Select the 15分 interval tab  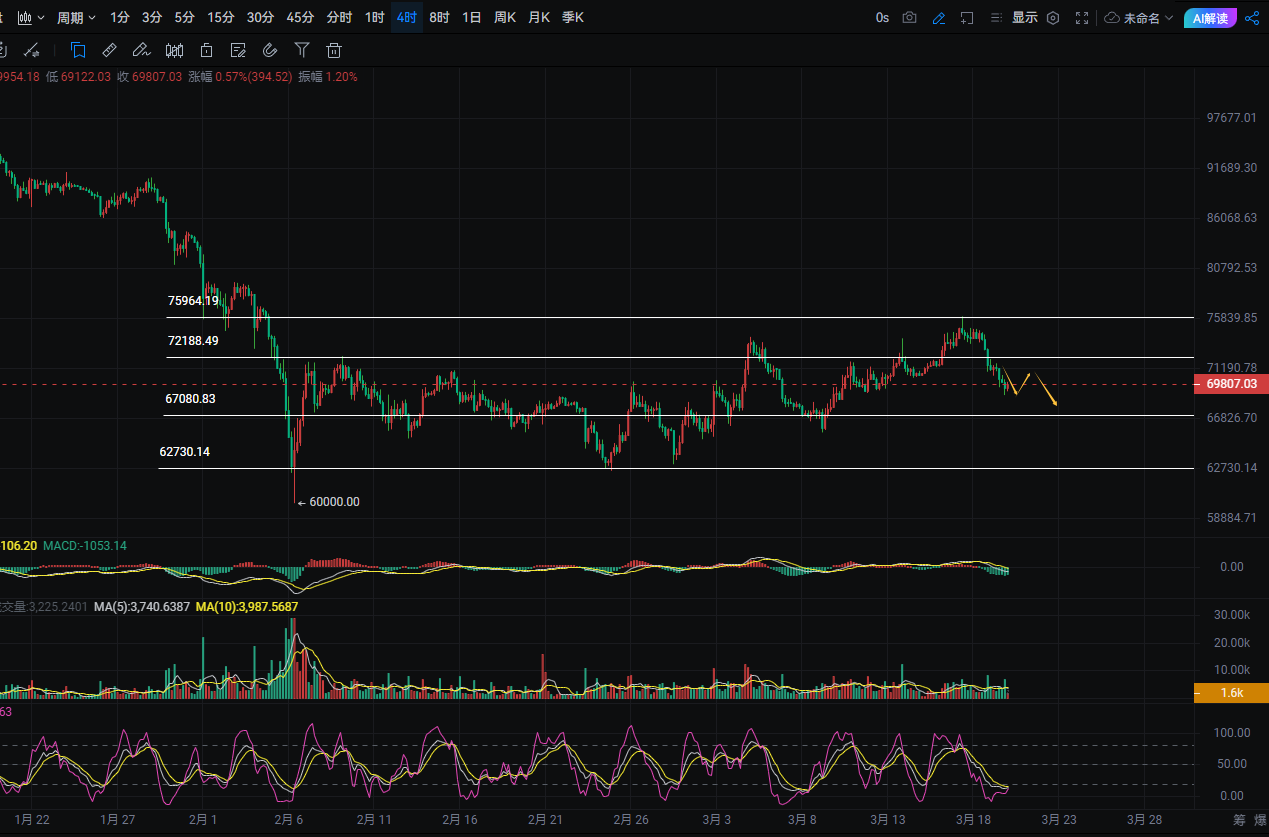pos(221,17)
